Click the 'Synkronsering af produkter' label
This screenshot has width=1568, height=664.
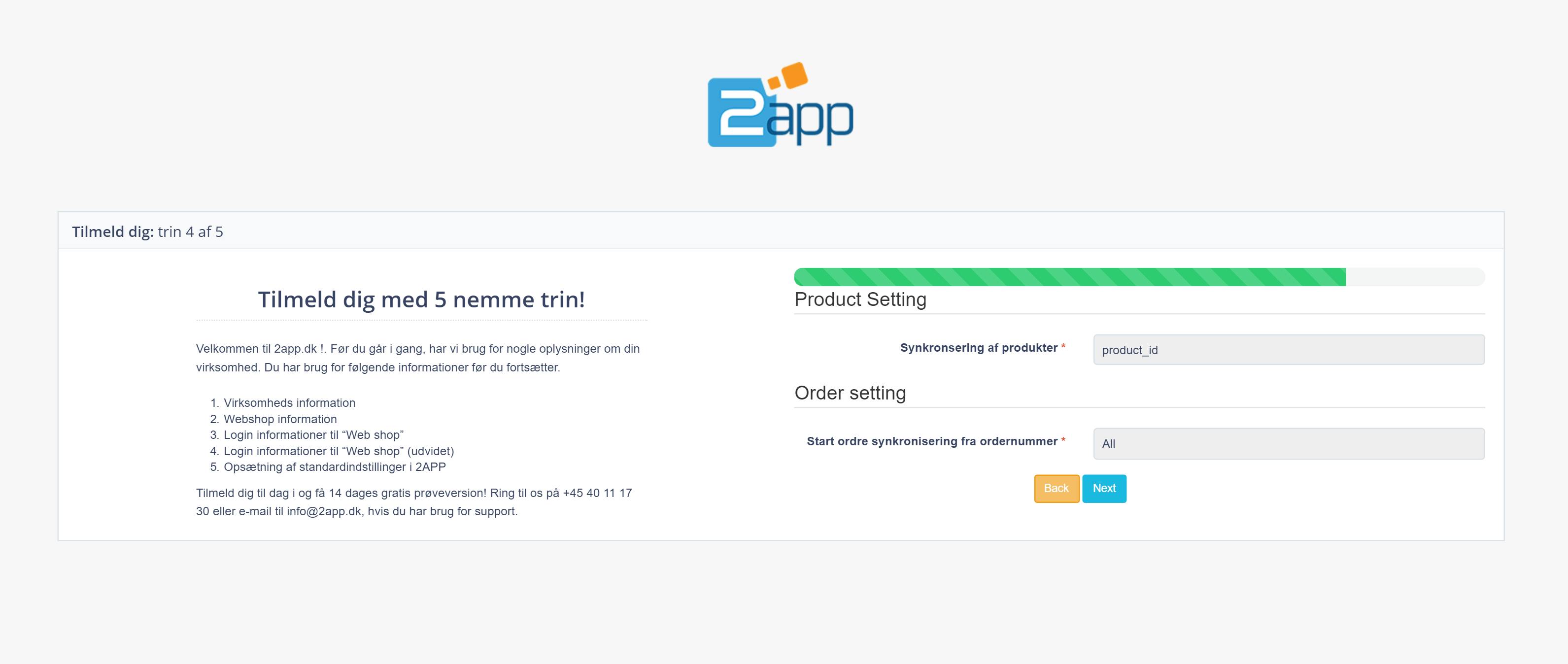(x=978, y=348)
